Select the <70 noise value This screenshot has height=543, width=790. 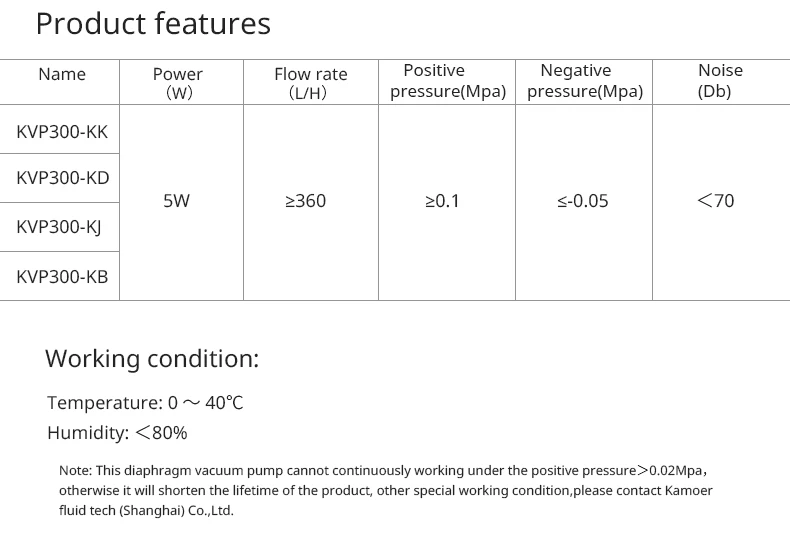(x=715, y=201)
